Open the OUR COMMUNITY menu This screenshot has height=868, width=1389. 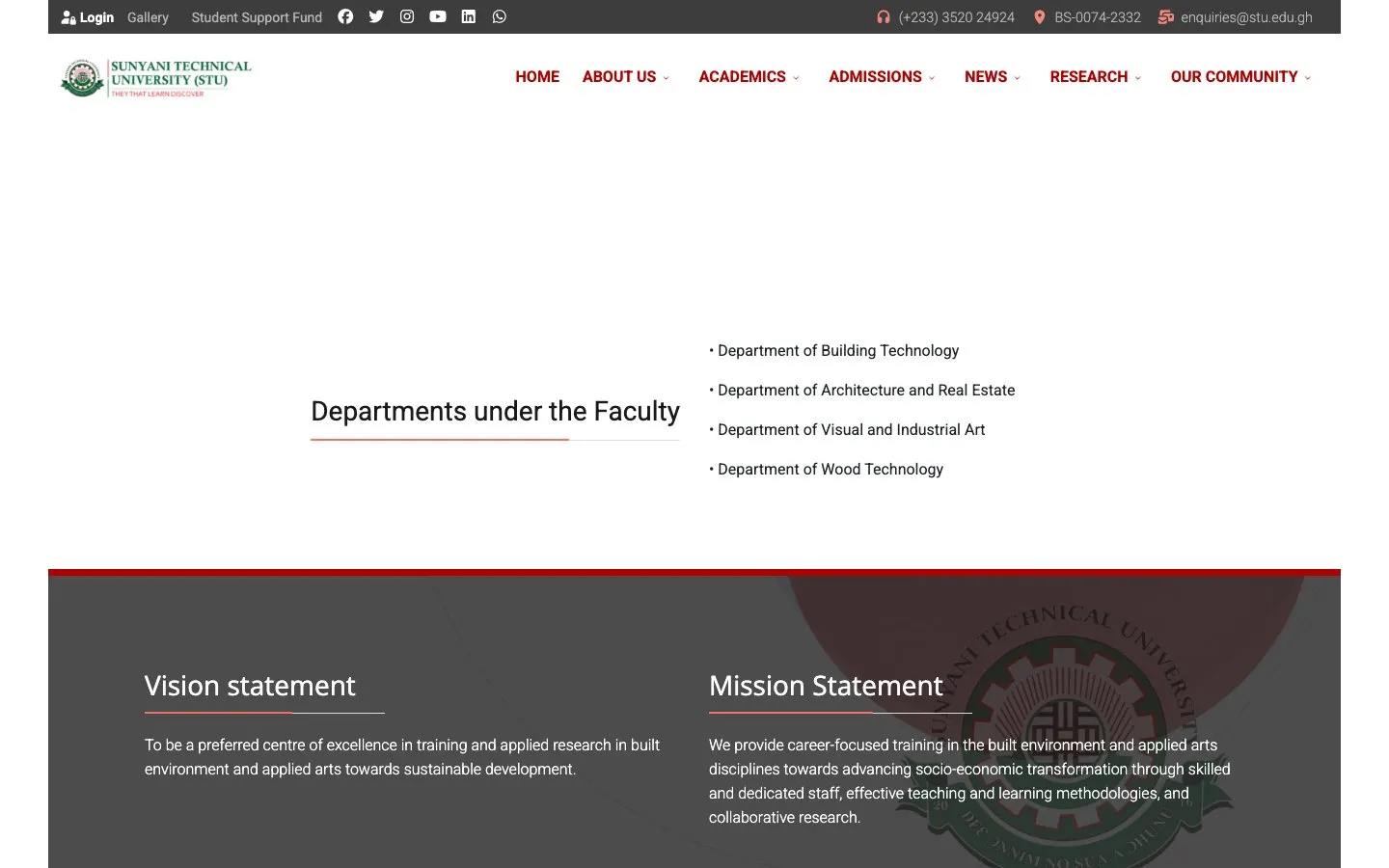tap(1235, 77)
